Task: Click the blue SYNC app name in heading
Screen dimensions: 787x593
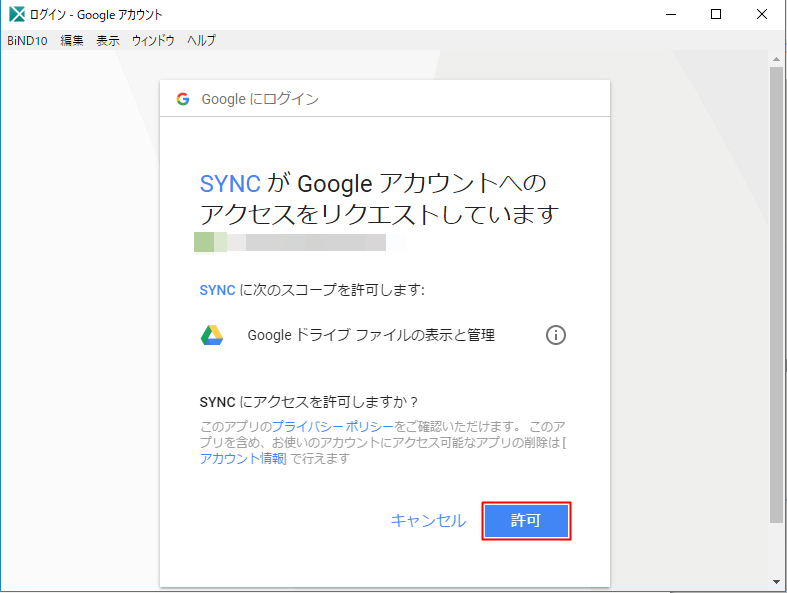Action: (x=230, y=184)
